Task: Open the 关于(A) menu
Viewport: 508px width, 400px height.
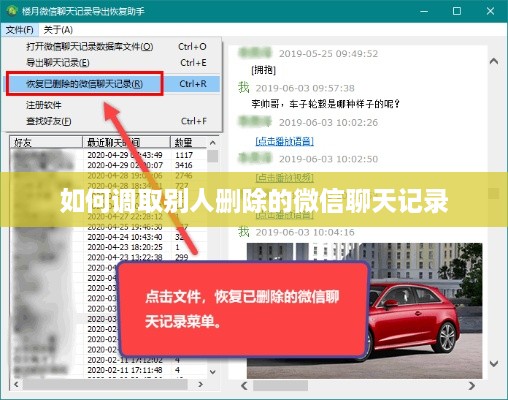Action: coord(58,30)
